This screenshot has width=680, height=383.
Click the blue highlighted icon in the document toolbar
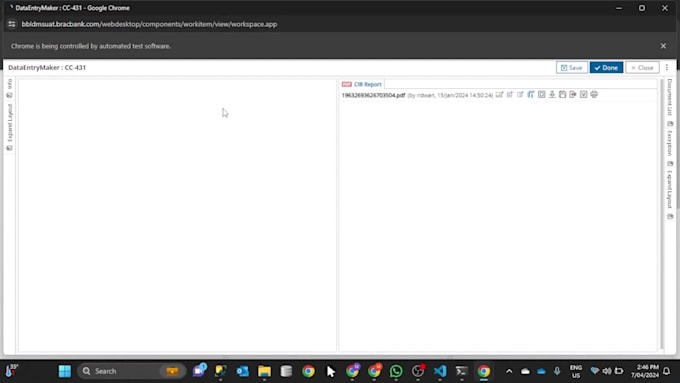tap(531, 94)
